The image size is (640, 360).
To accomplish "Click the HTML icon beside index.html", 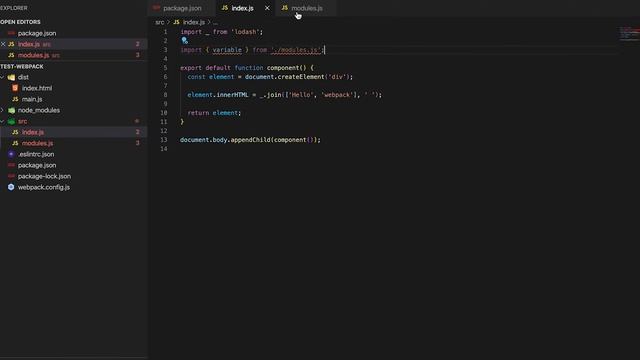I will [x=15, y=88].
